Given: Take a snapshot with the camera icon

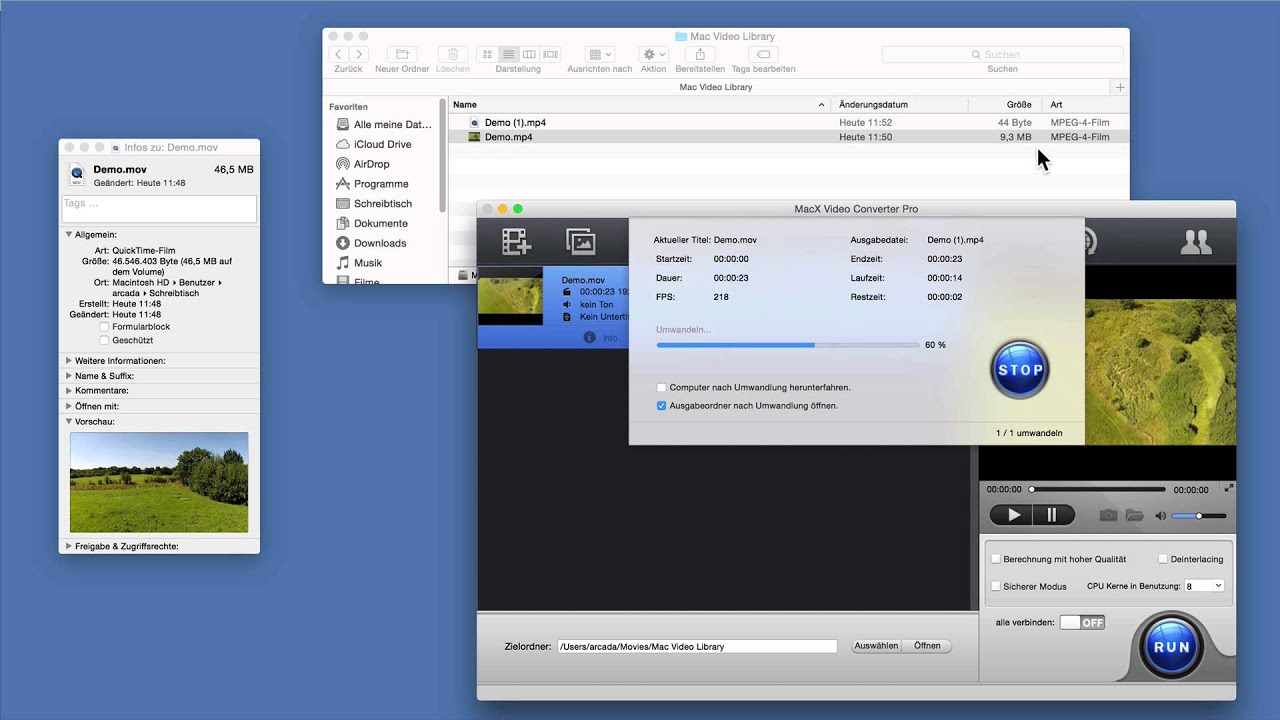Looking at the screenshot, I should [1108, 515].
